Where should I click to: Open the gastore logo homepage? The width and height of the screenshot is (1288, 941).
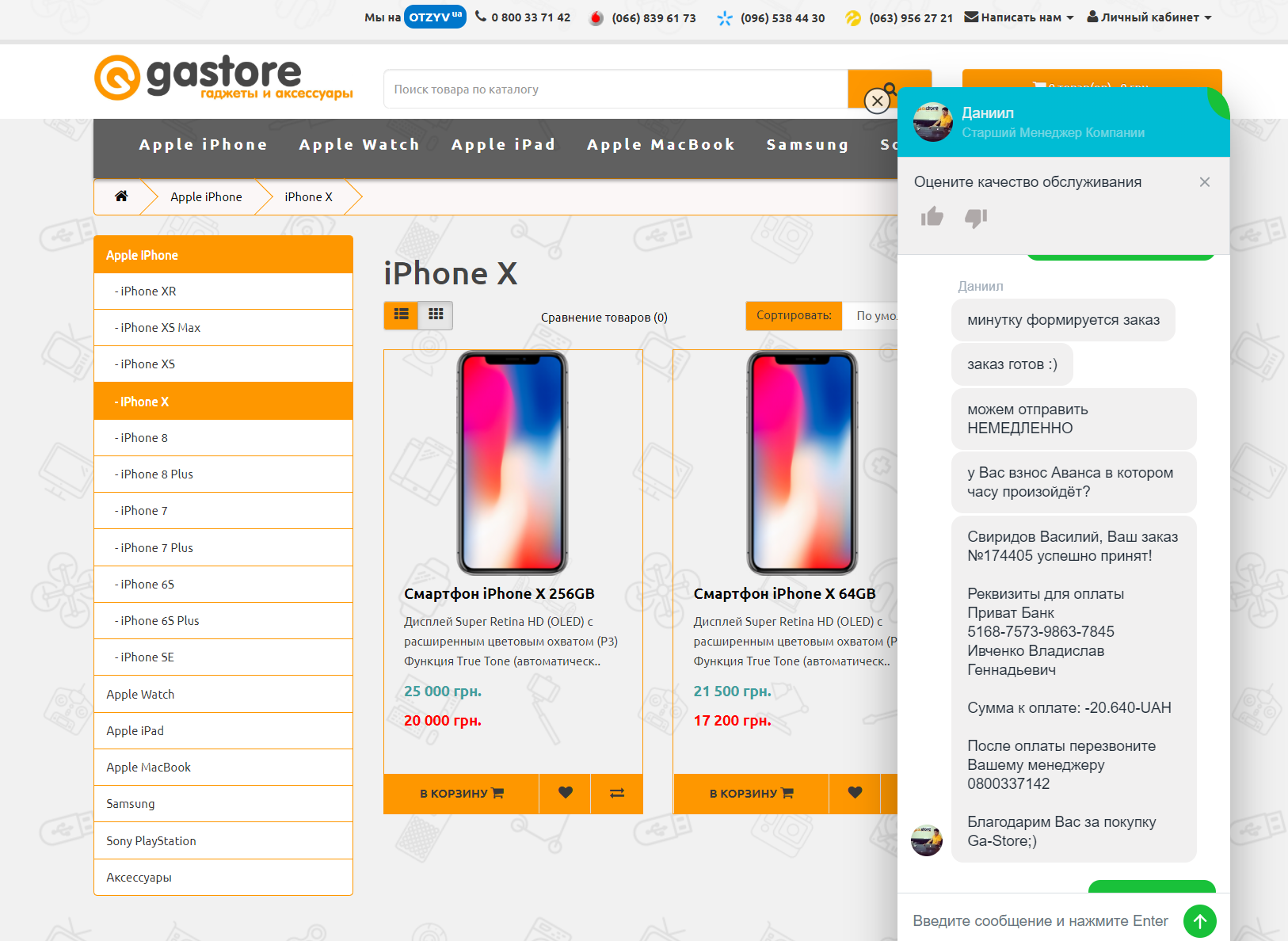point(223,78)
